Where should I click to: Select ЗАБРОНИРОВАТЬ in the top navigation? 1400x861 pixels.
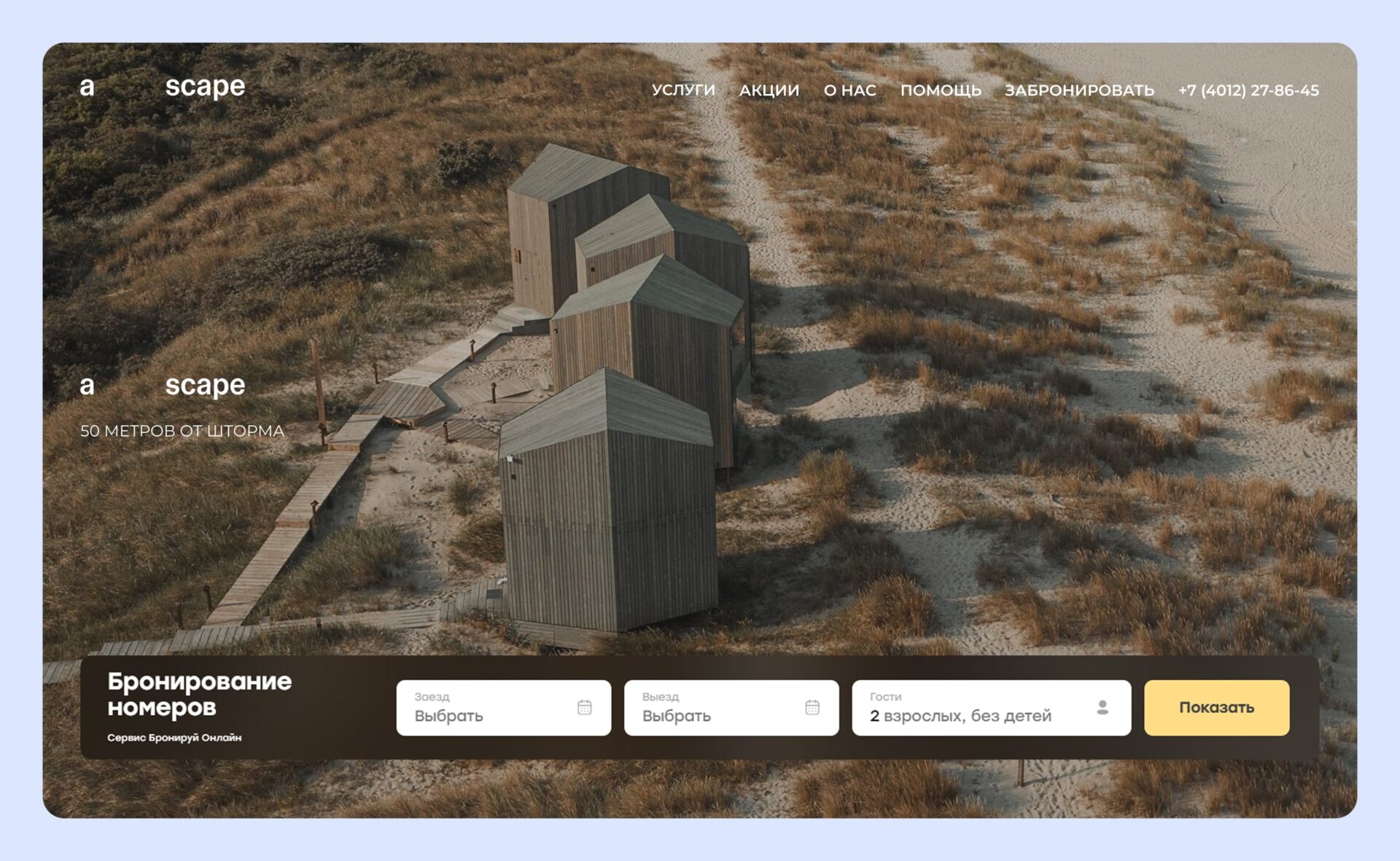(1079, 90)
